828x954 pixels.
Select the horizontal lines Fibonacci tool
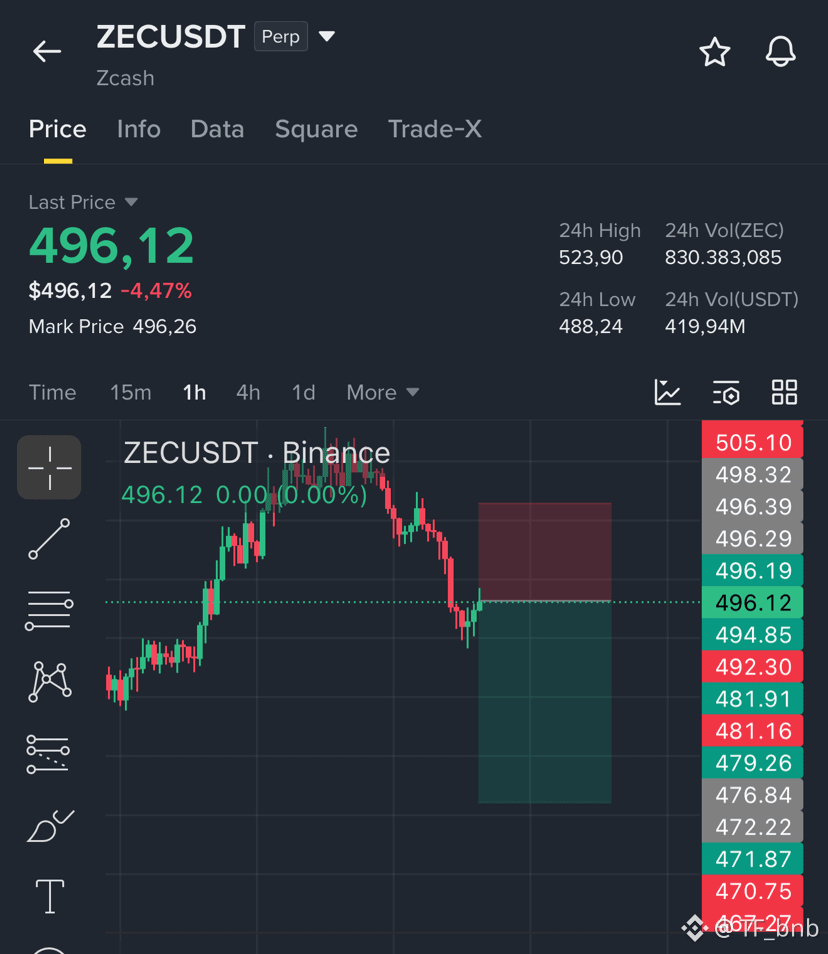pyautogui.click(x=49, y=610)
